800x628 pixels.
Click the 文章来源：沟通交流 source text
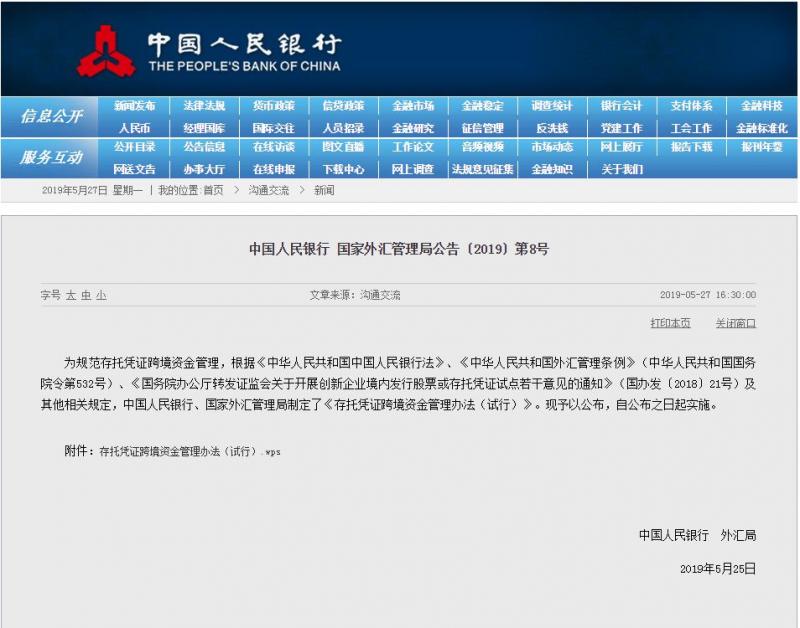pyautogui.click(x=355, y=295)
